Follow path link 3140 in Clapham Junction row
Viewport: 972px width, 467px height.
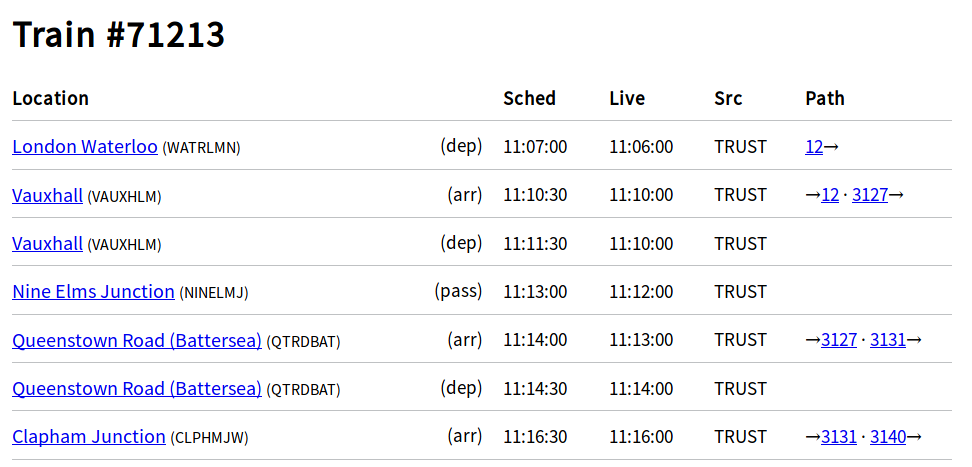(888, 437)
